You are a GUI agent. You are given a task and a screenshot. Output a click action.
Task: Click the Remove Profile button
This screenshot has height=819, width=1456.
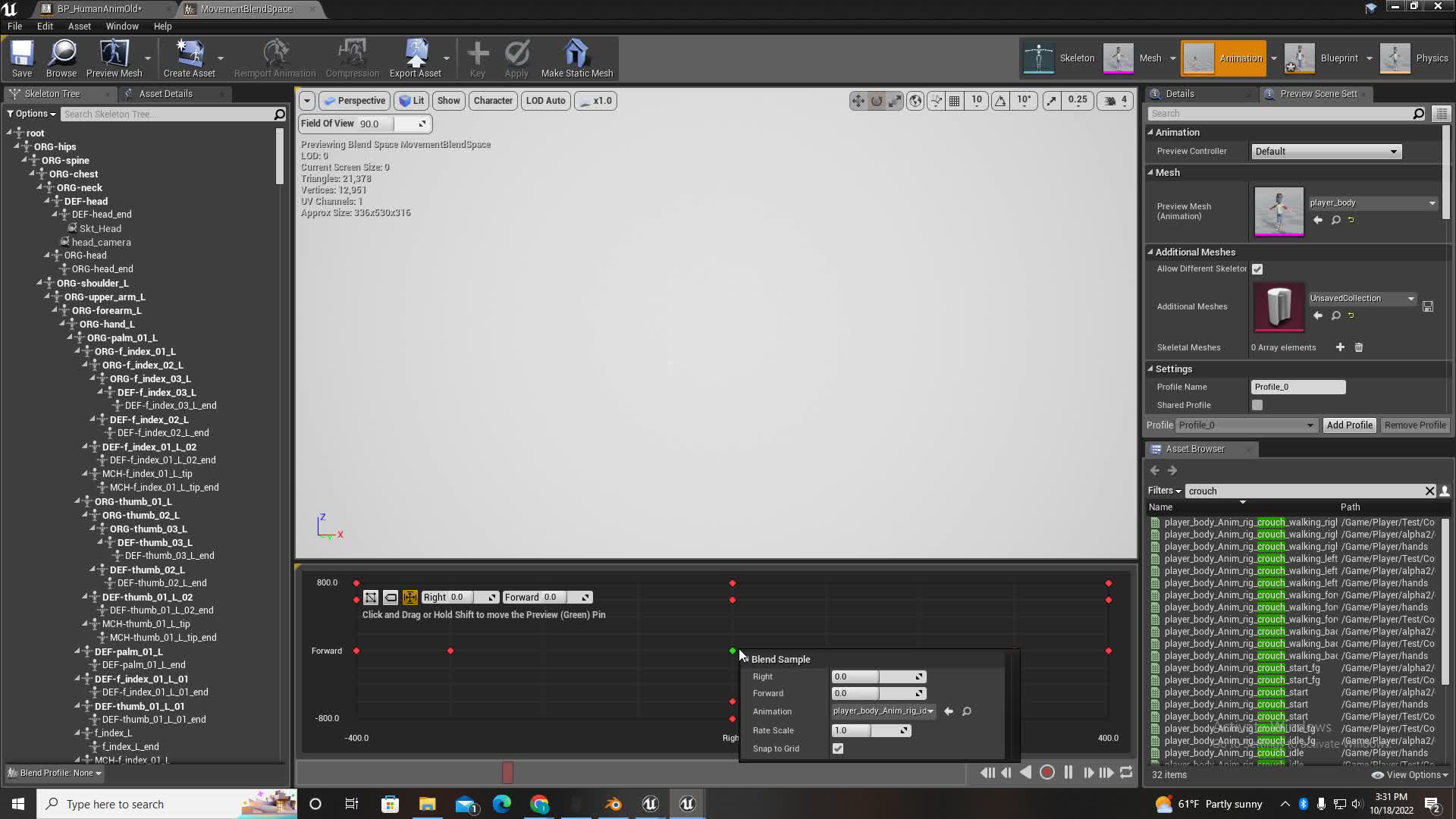pos(1415,425)
